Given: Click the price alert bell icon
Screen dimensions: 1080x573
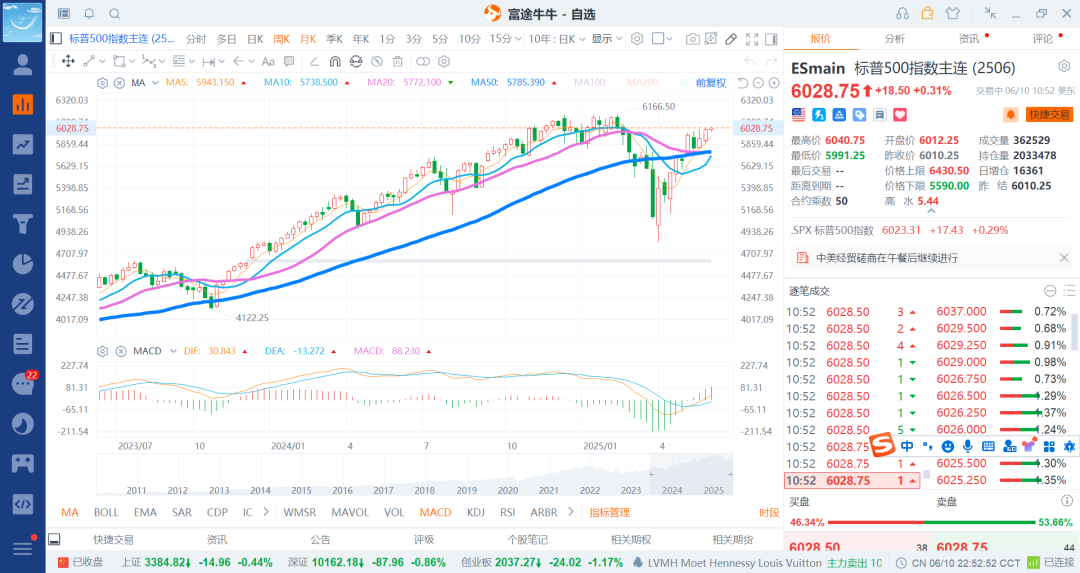Looking at the screenshot, I should point(1010,115).
